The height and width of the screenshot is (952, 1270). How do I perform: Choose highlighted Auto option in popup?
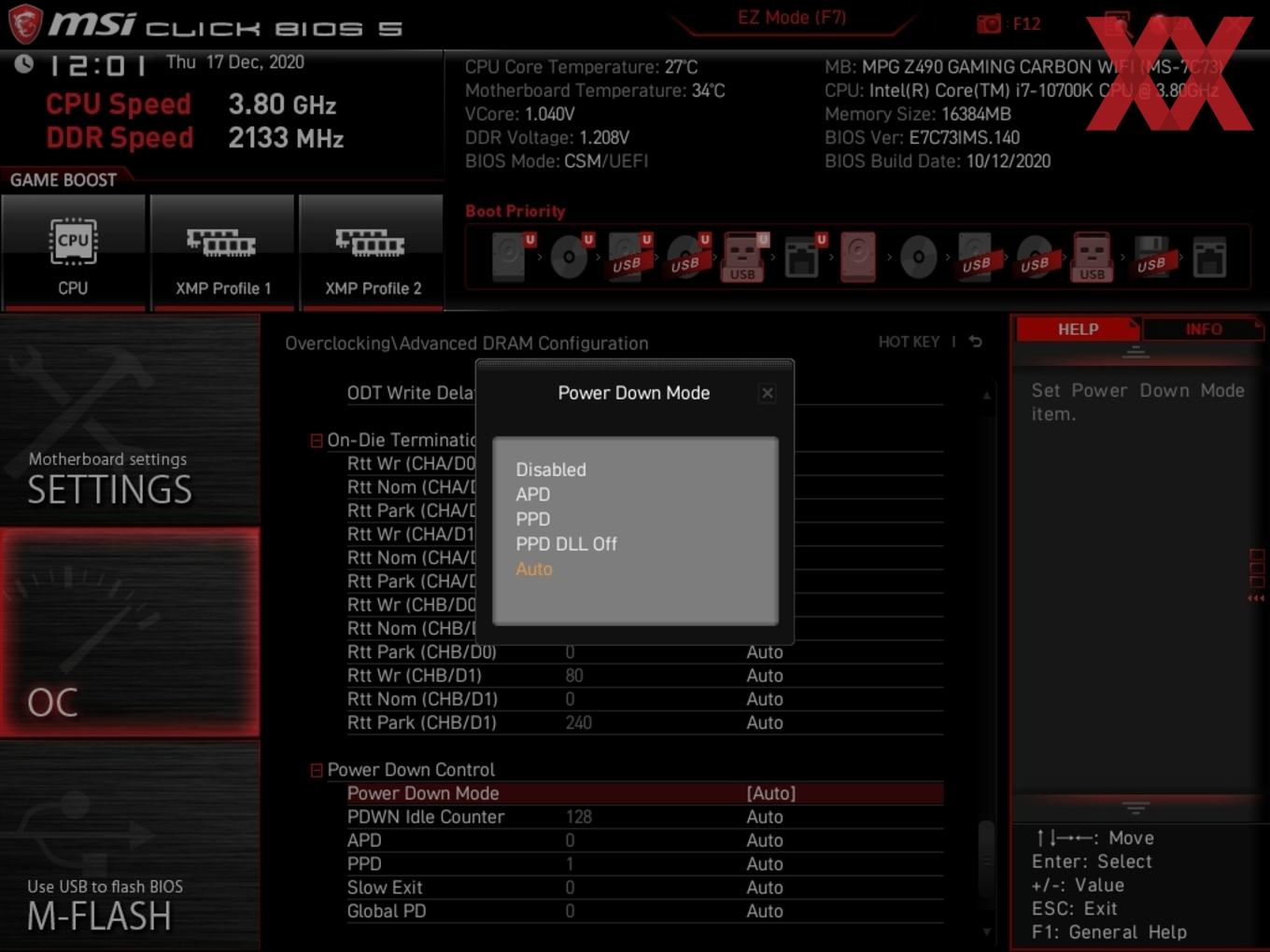534,569
